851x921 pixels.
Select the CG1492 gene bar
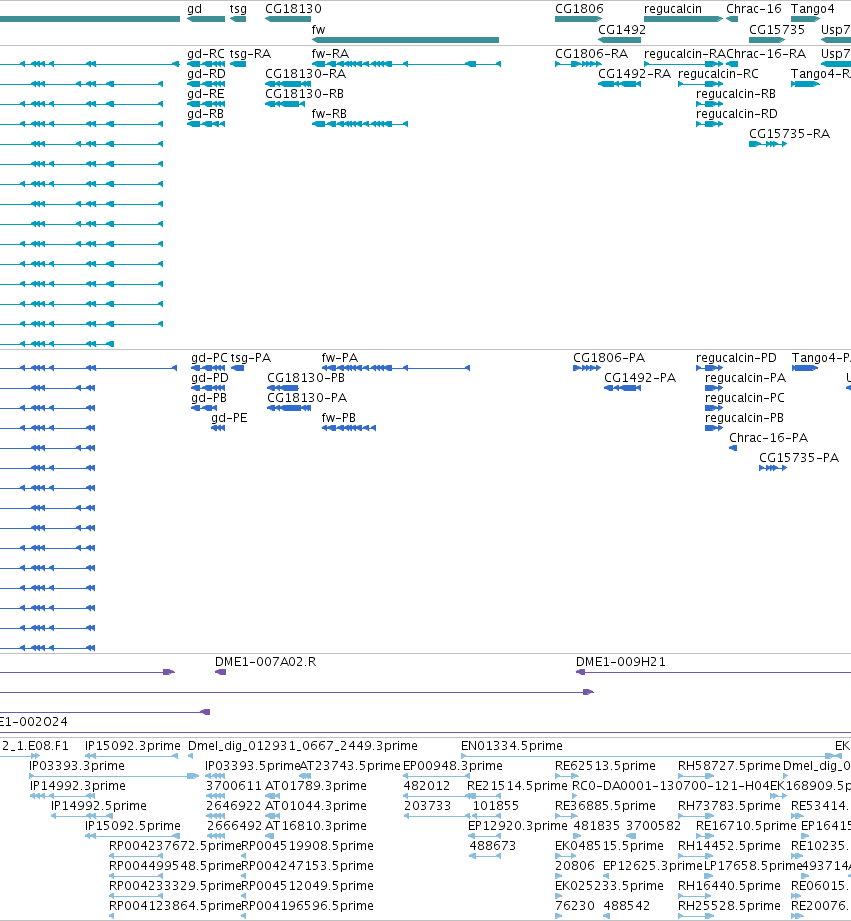tap(620, 40)
